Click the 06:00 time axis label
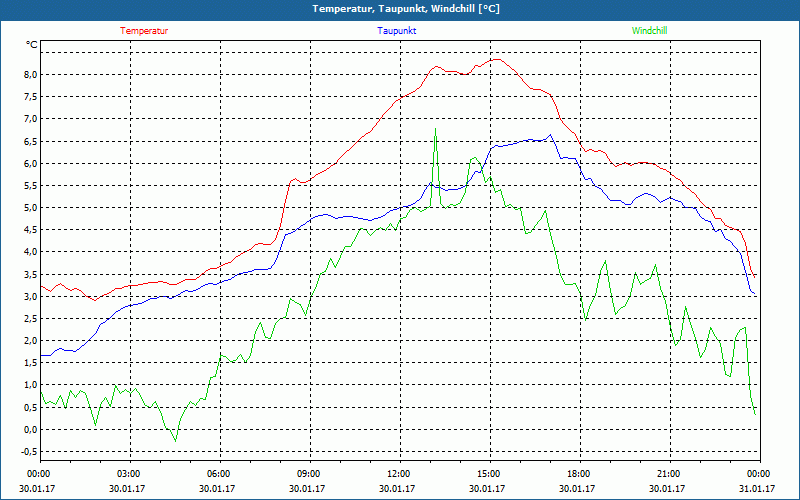The image size is (800, 500). pos(219,474)
